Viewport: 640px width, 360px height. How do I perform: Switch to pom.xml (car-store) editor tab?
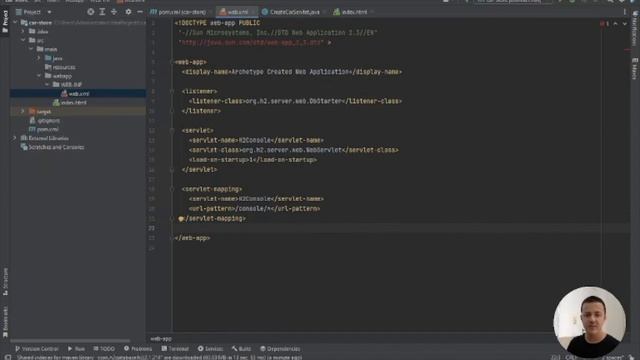(x=182, y=12)
